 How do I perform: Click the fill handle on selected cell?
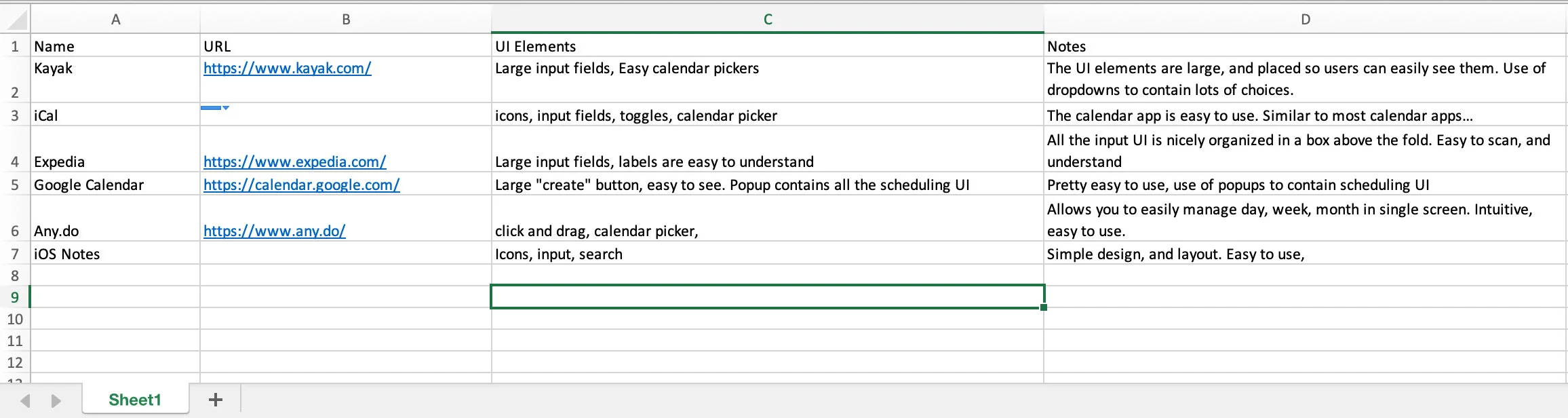click(x=1043, y=307)
